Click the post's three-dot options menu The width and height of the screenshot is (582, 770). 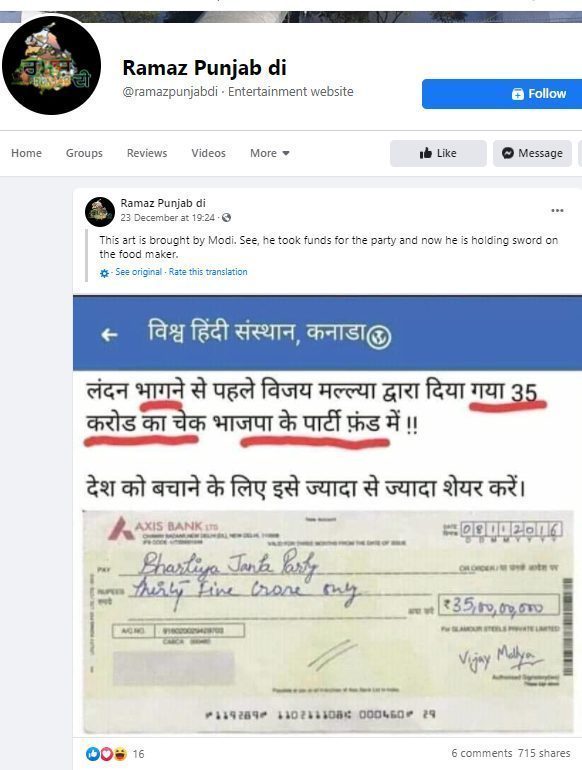tap(557, 211)
